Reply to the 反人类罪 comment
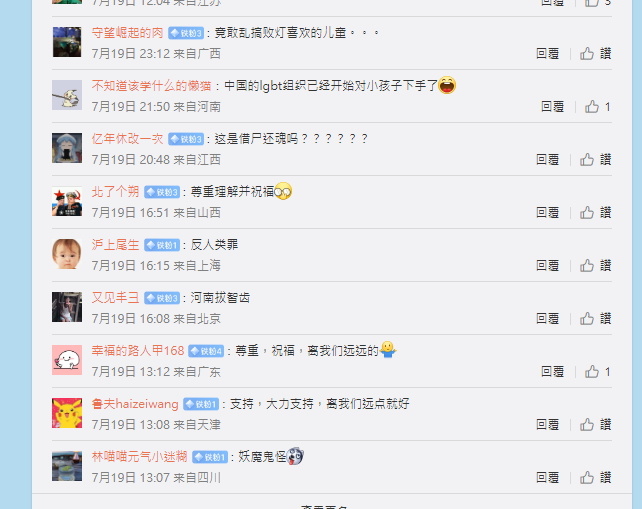This screenshot has height=509, width=642. 547,266
